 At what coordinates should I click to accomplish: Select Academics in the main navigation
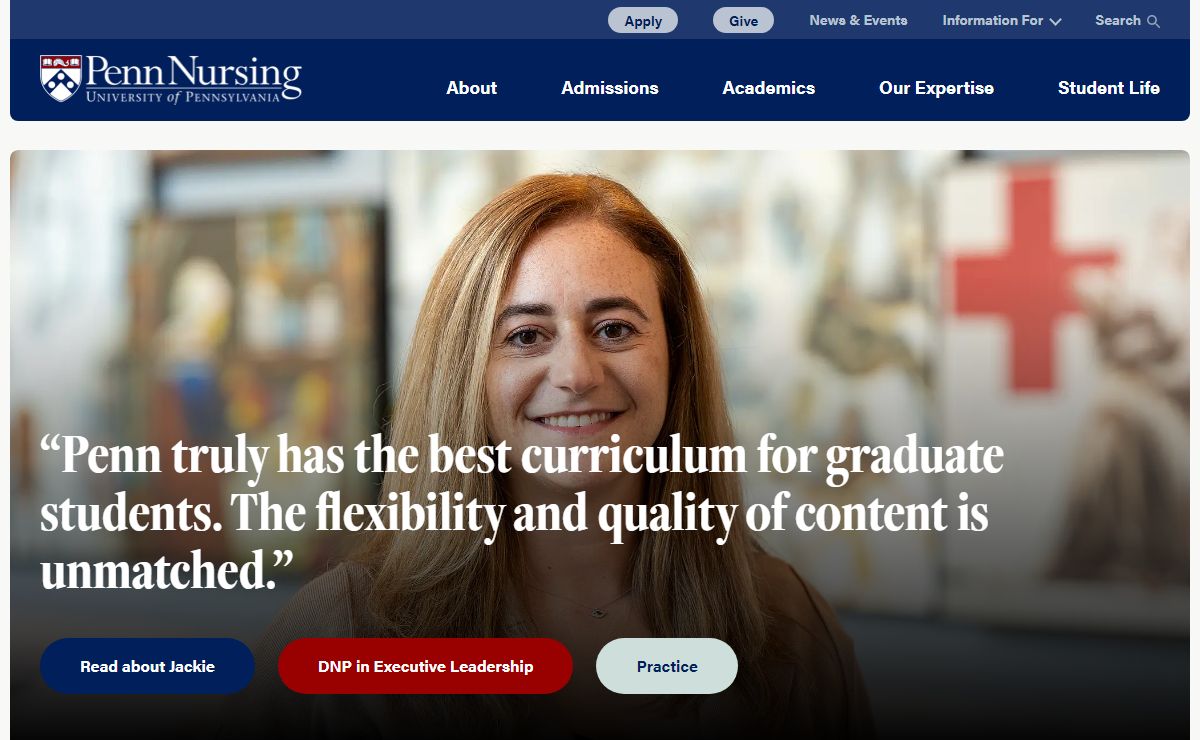coord(769,88)
